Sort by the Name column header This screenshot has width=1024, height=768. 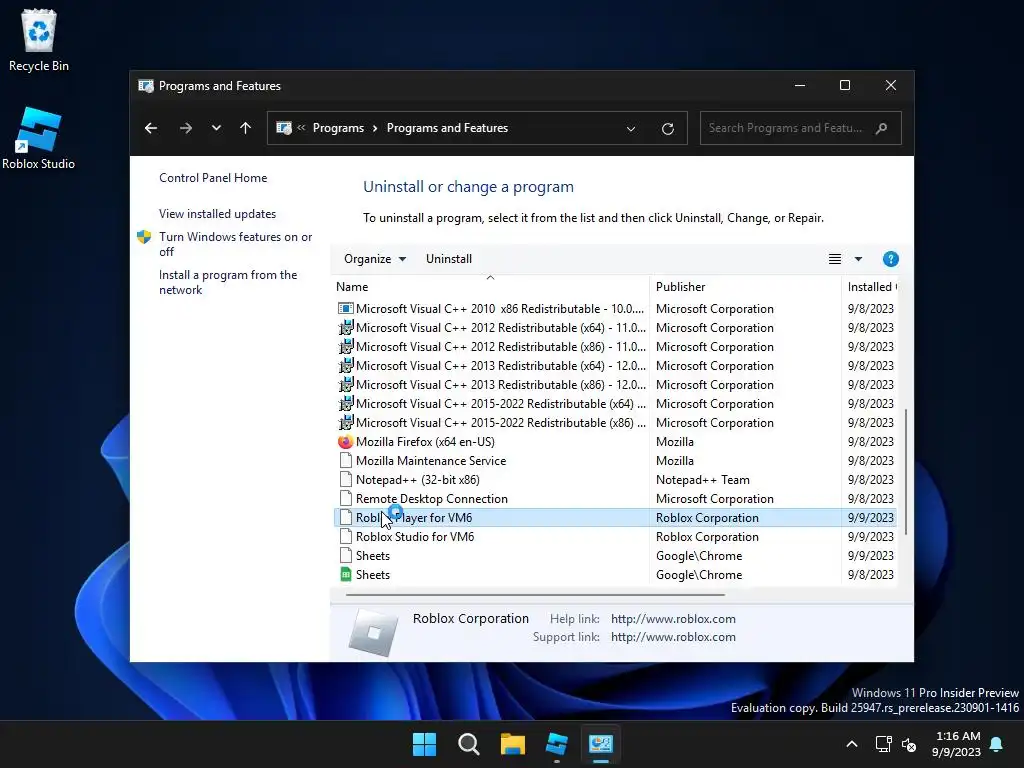pos(491,287)
